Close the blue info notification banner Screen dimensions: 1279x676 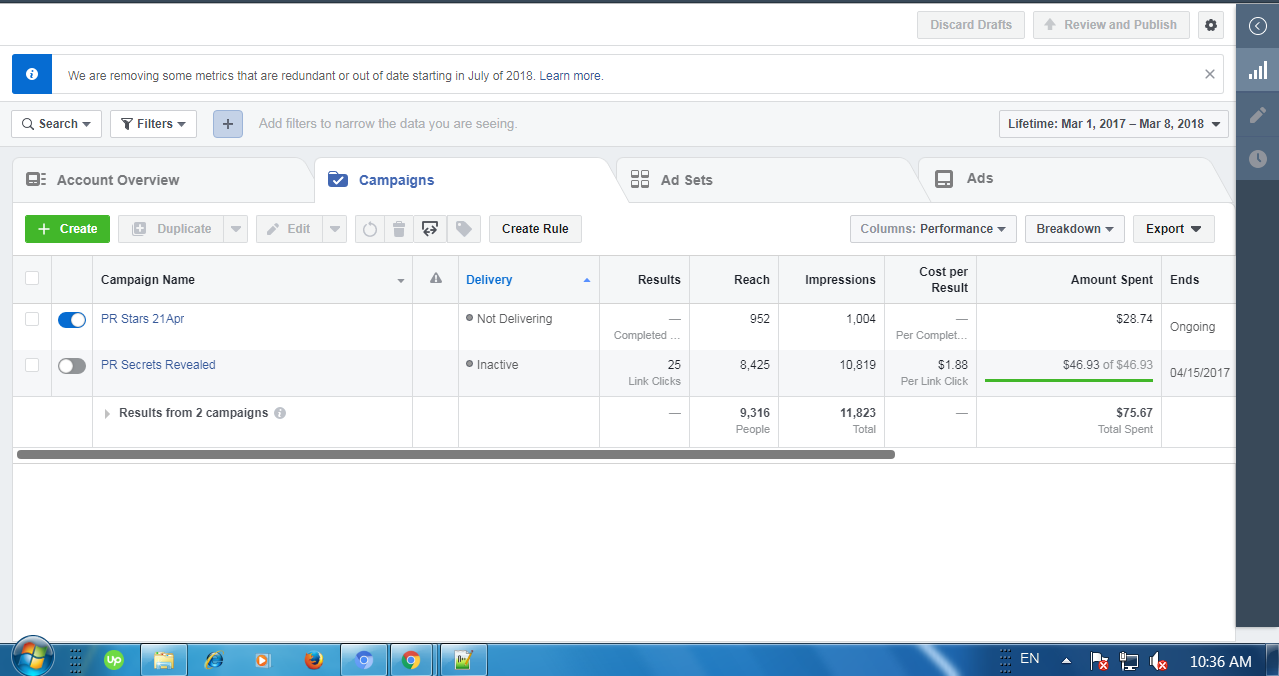pyautogui.click(x=1210, y=74)
